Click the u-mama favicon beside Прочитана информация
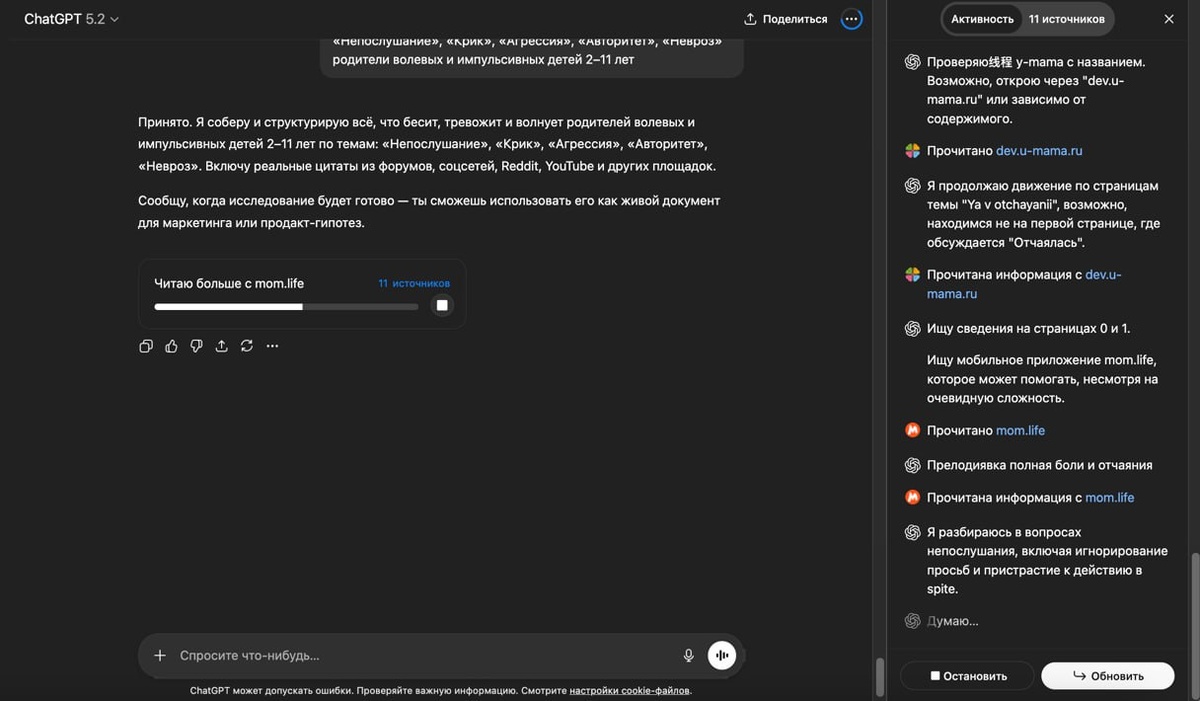The height and width of the screenshot is (701, 1200). (x=912, y=274)
